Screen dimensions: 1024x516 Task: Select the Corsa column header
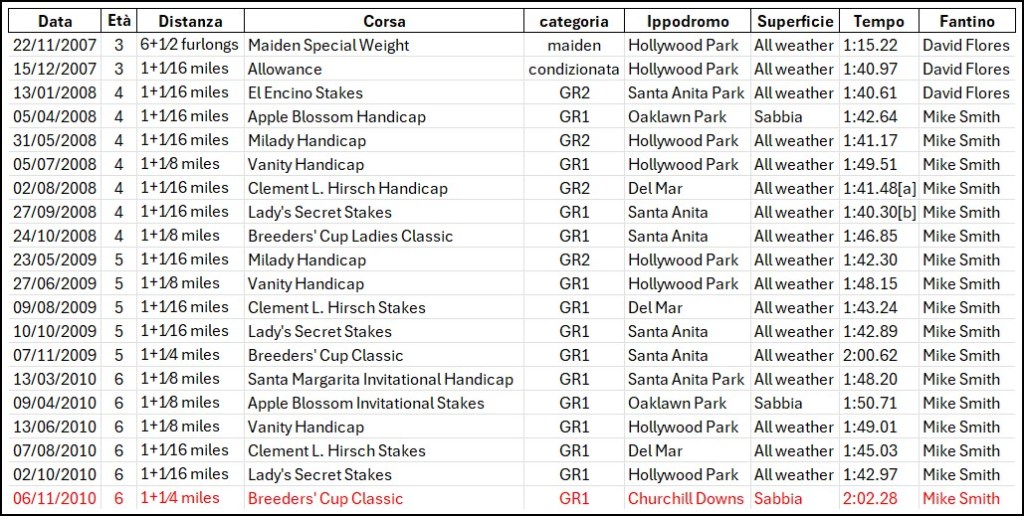[x=384, y=21]
